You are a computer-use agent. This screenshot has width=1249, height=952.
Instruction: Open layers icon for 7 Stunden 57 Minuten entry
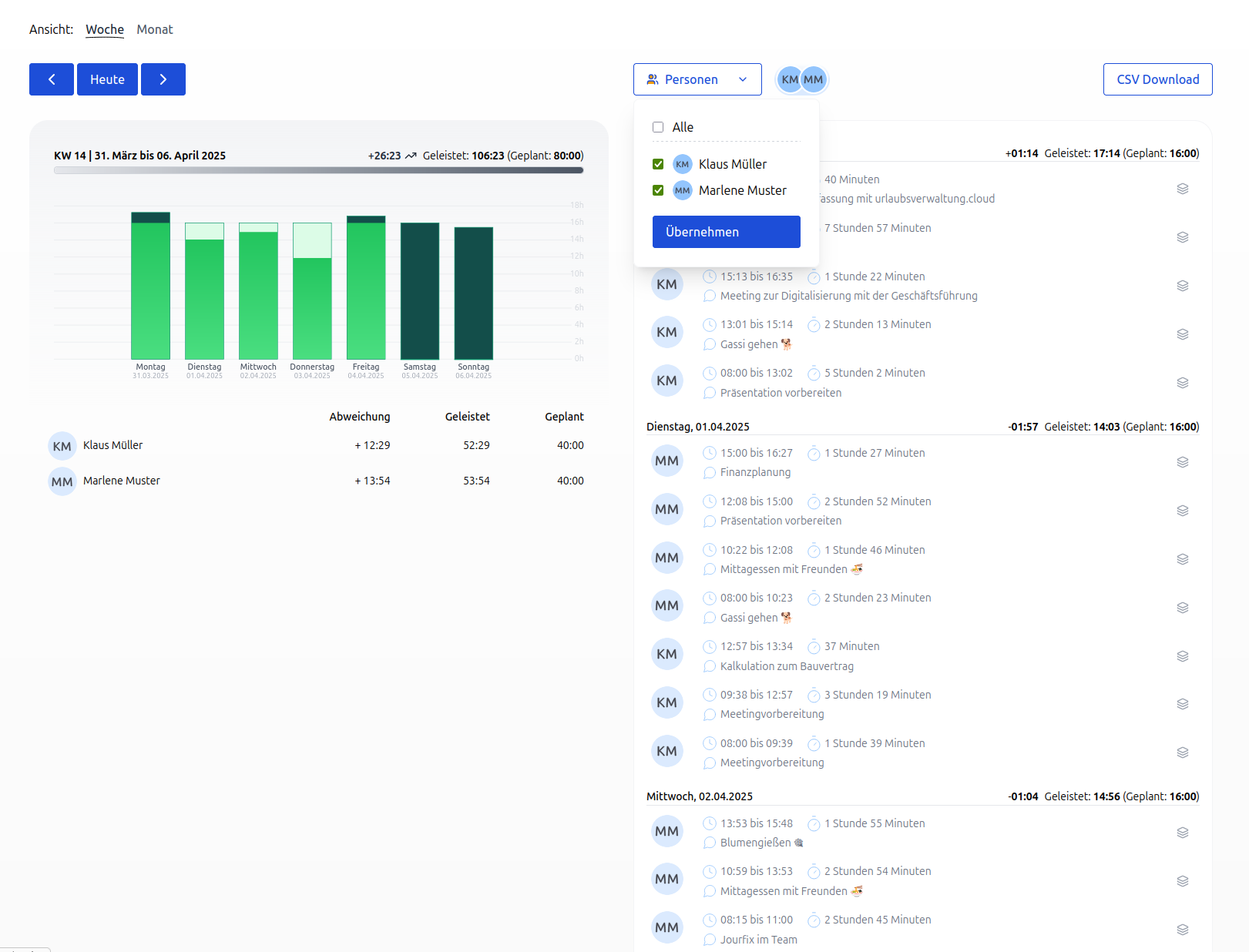coord(1183,237)
